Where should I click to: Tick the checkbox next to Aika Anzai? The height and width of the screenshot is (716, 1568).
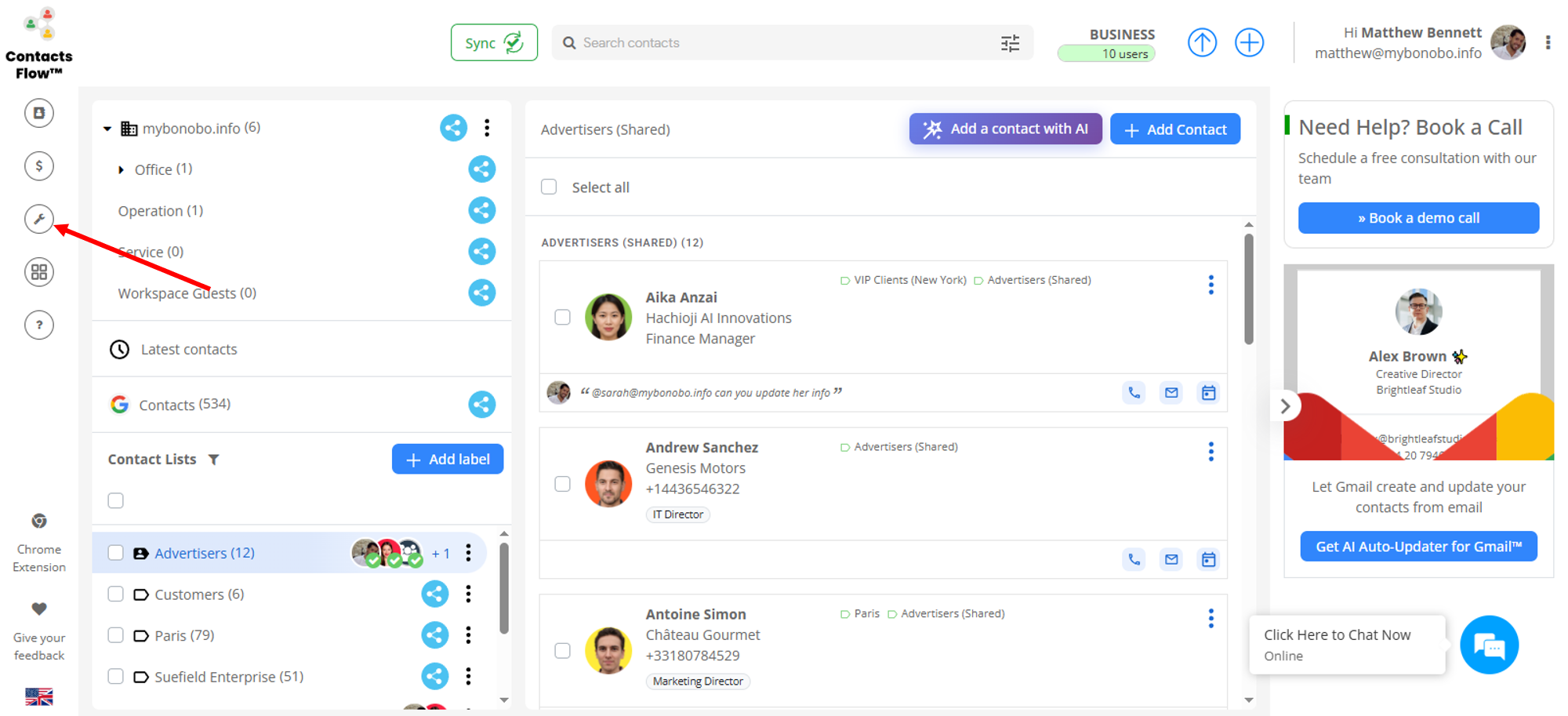[562, 317]
